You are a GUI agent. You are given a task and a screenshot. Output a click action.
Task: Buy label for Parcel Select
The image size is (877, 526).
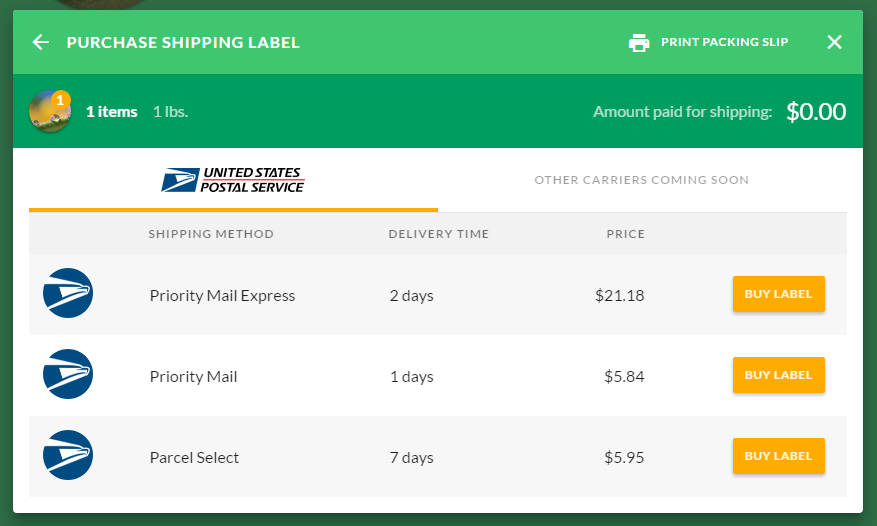778,456
